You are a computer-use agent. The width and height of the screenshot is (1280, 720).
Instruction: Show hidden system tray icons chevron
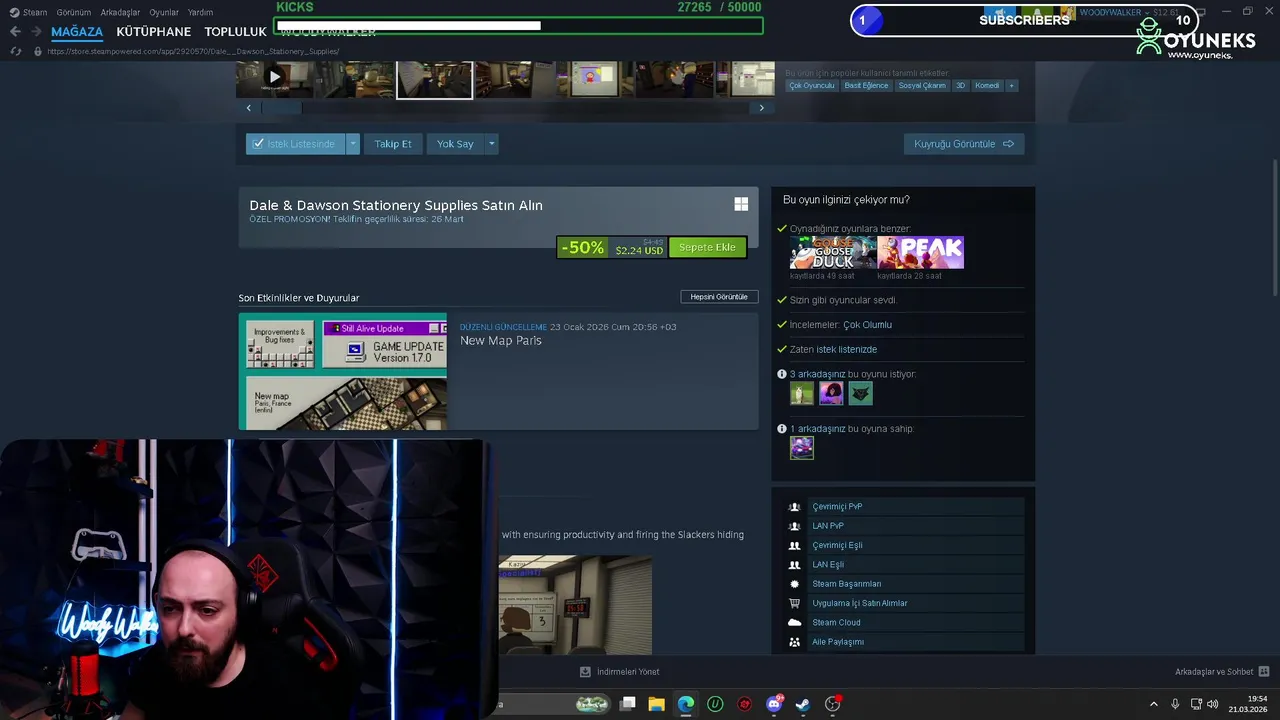[1153, 704]
